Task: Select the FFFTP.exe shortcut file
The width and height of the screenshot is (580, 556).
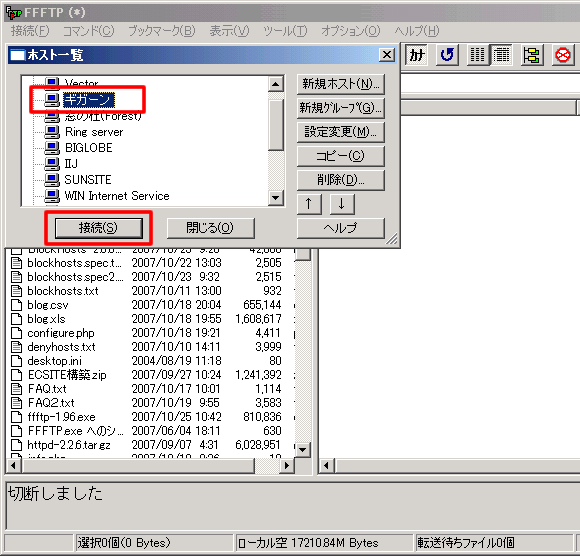Action: pyautogui.click(x=75, y=431)
